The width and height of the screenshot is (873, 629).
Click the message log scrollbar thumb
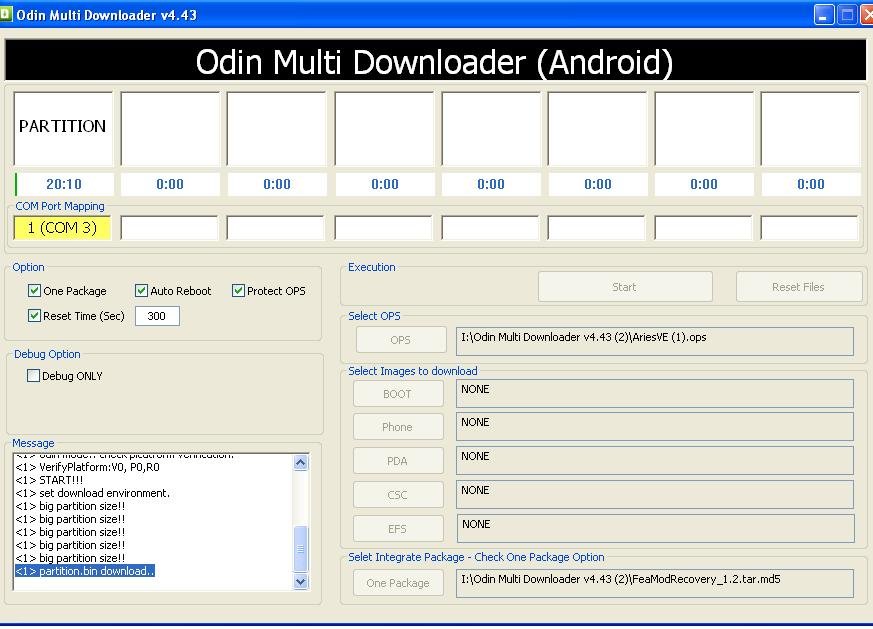click(301, 549)
